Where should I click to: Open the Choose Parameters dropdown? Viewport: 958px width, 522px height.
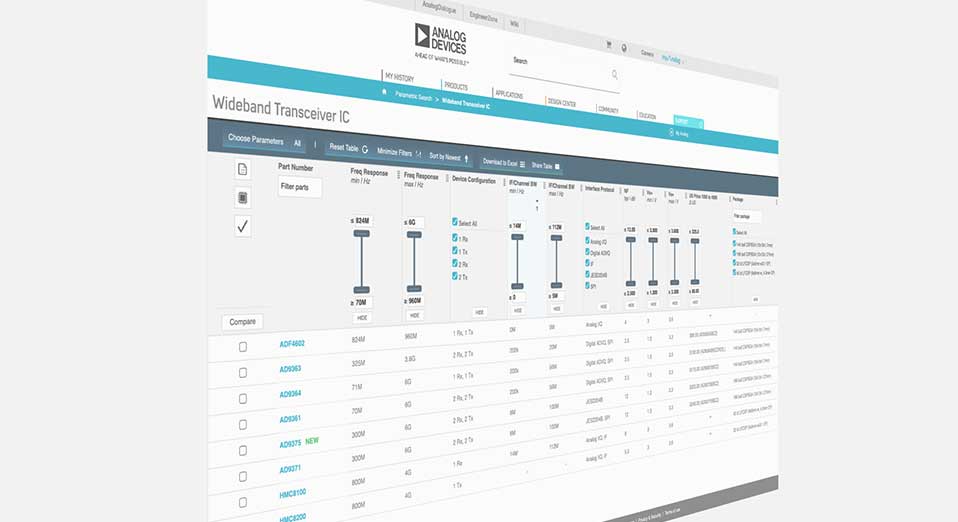point(255,139)
